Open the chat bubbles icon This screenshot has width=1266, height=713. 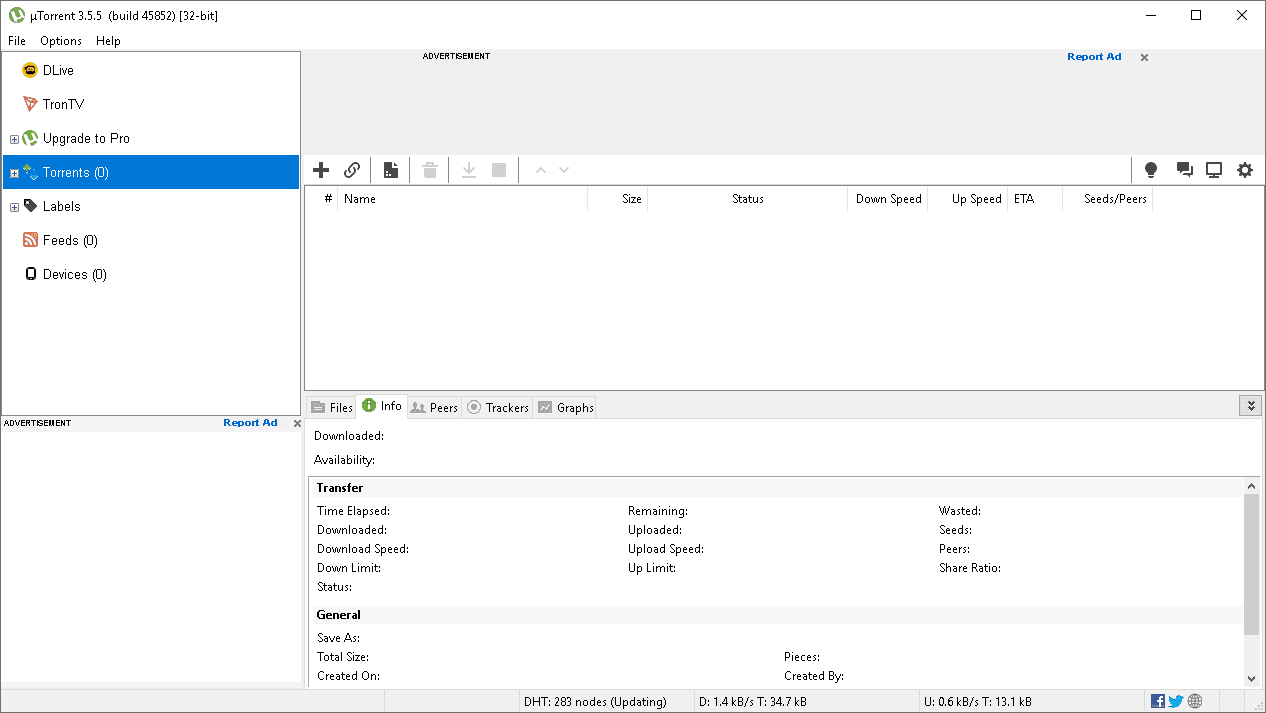coord(1184,170)
